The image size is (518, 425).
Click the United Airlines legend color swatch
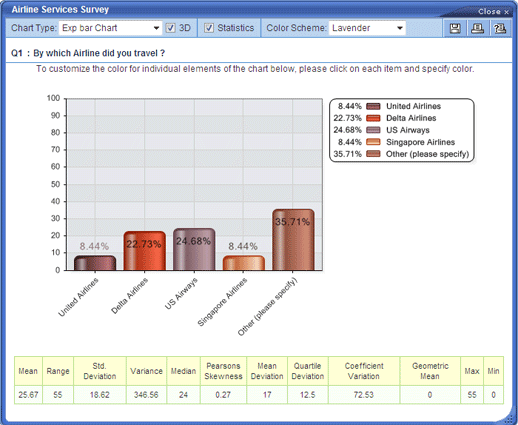click(373, 106)
